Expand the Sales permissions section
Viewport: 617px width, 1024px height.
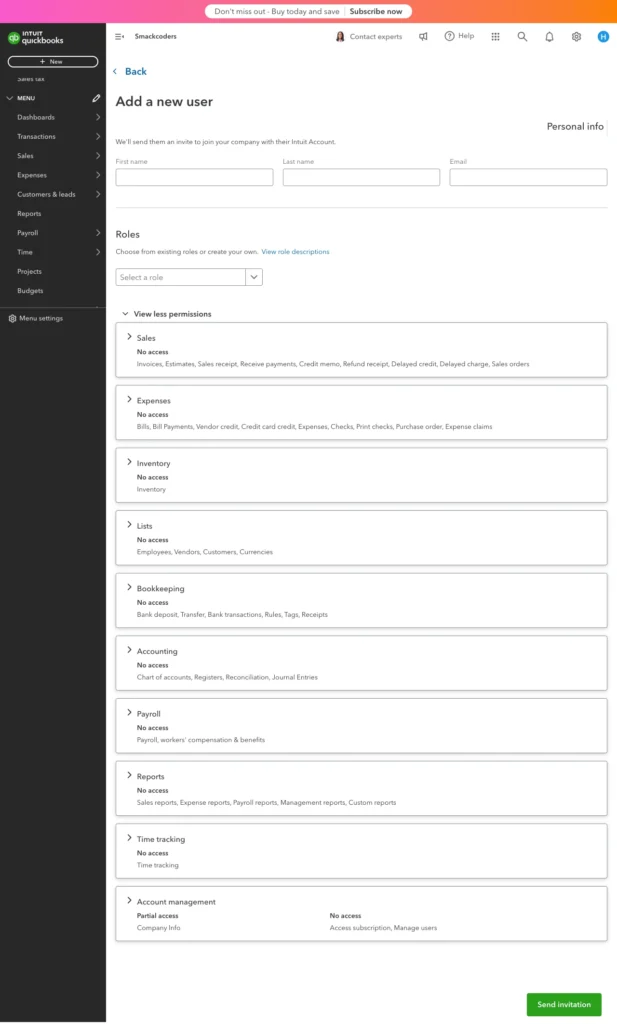129,337
